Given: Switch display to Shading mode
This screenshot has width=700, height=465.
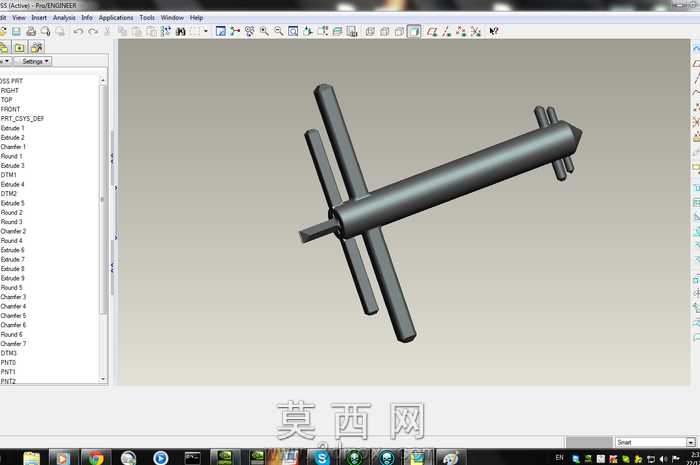Looking at the screenshot, I should 414,31.
